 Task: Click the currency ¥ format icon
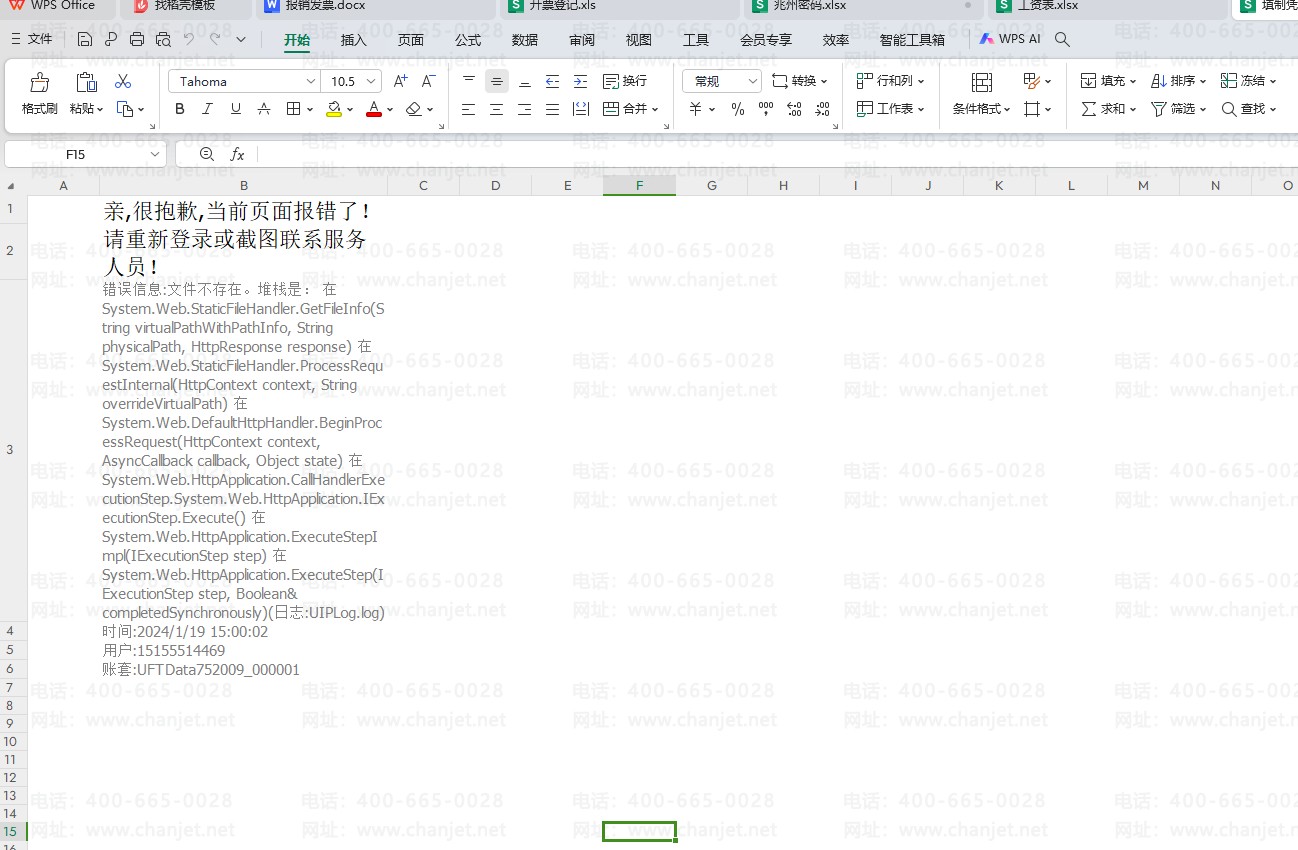point(695,109)
